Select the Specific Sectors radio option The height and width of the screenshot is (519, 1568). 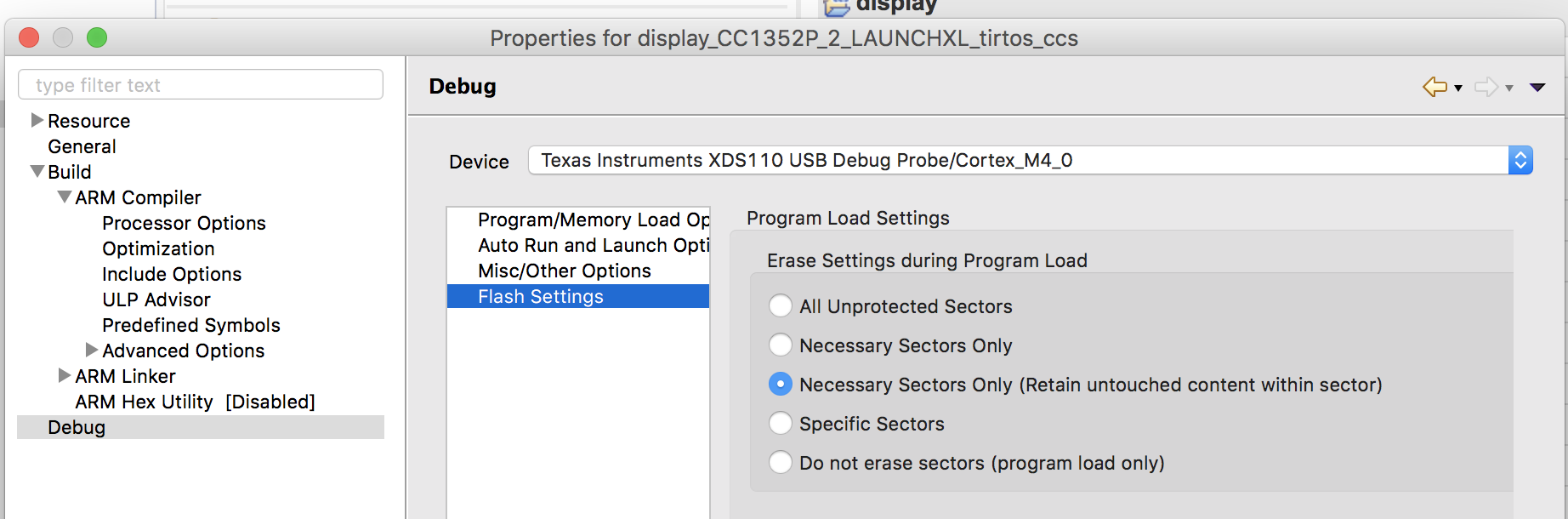(x=780, y=424)
